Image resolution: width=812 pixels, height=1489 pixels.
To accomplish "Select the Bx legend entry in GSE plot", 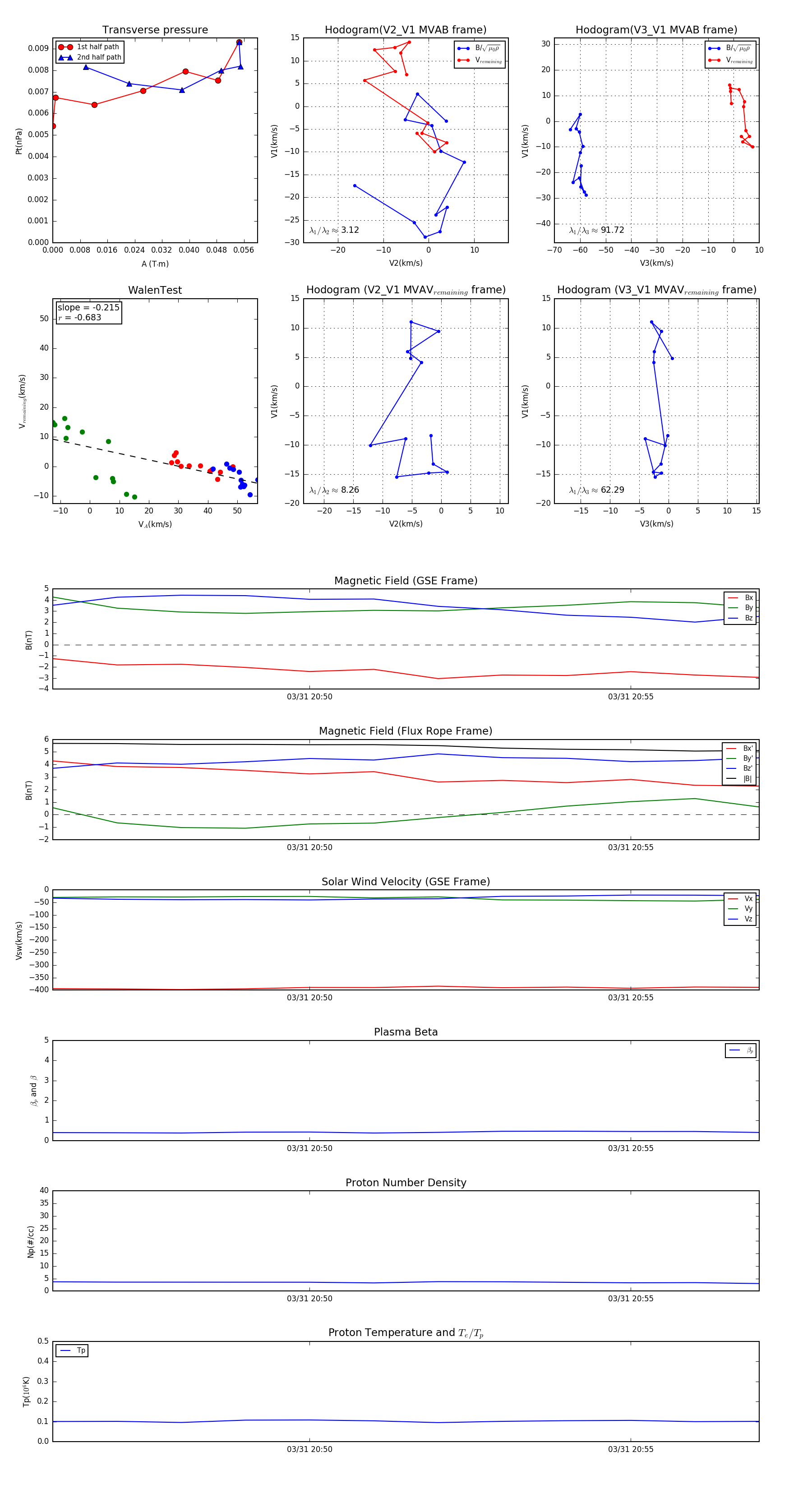I will [x=740, y=598].
